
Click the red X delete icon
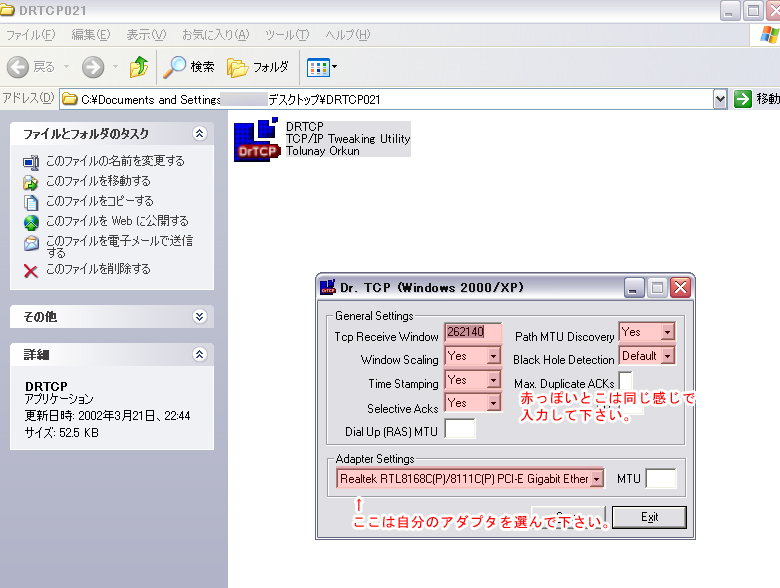(31, 271)
